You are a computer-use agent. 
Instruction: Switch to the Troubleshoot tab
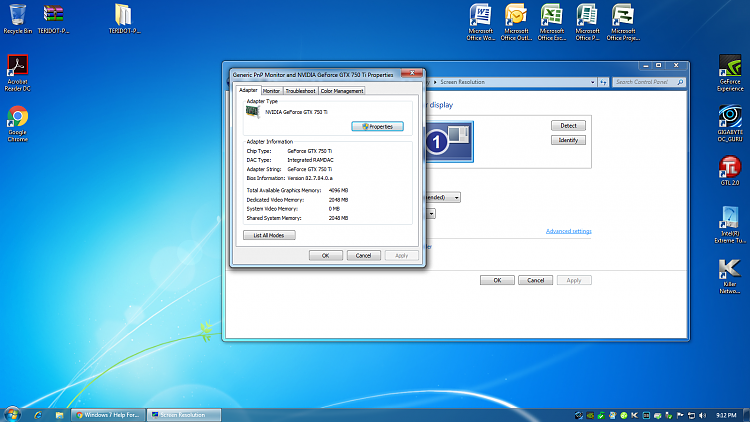[300, 90]
